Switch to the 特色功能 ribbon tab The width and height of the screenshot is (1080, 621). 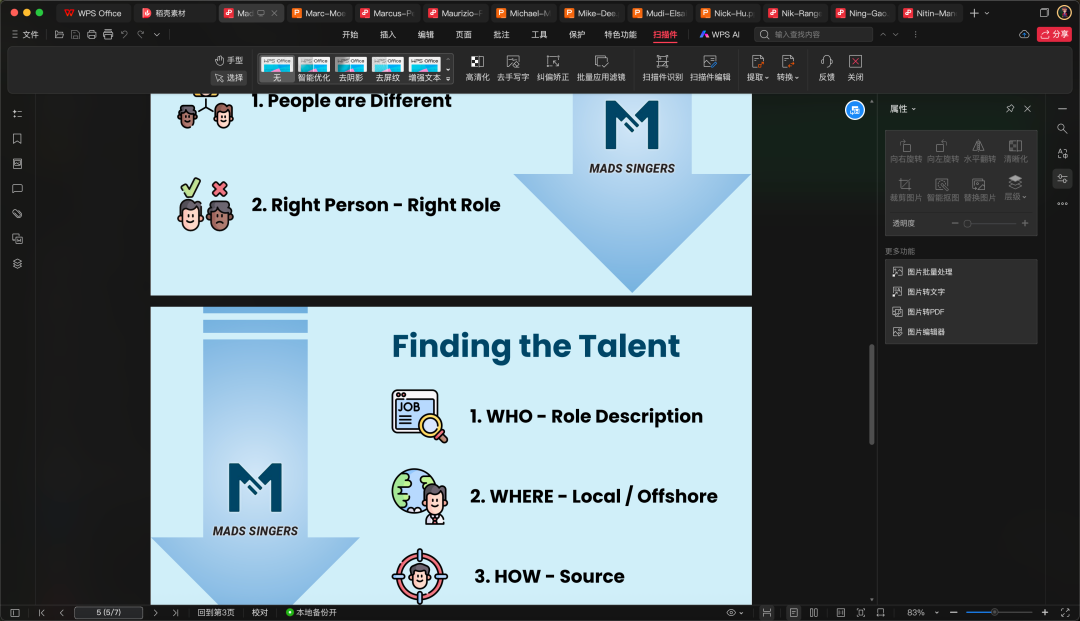click(621, 34)
